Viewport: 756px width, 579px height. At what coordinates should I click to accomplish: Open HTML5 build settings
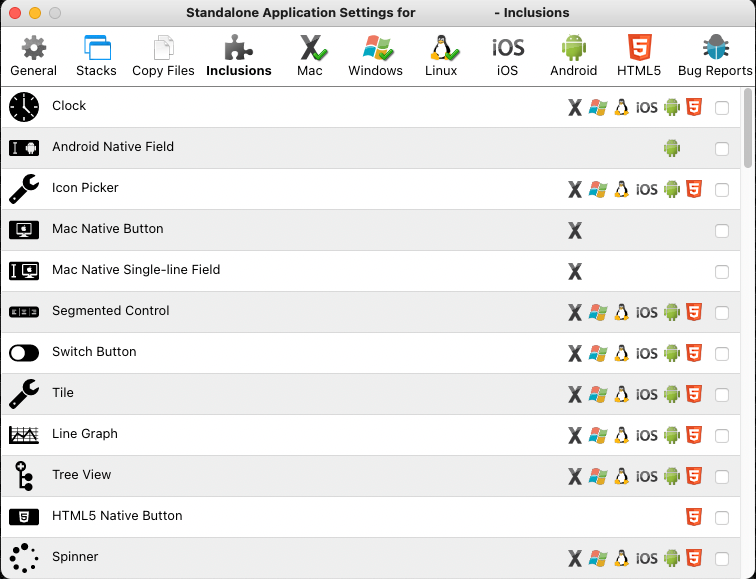coord(639,55)
